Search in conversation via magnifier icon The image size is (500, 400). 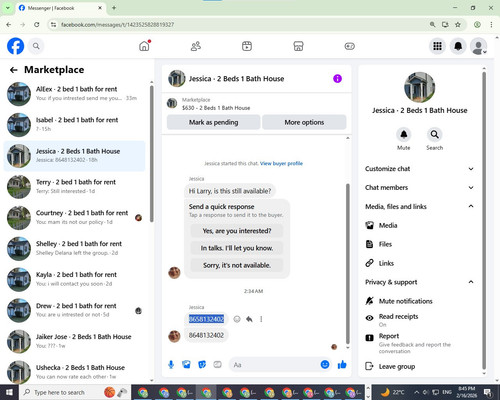click(x=434, y=135)
